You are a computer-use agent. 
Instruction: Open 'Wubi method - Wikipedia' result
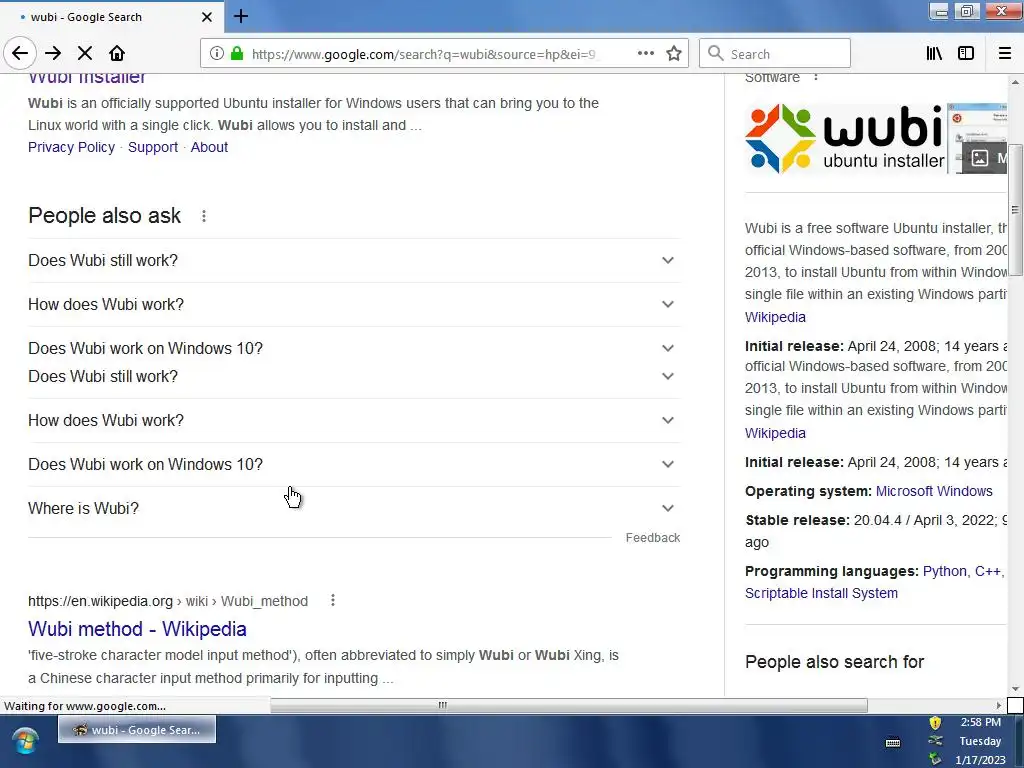(137, 629)
